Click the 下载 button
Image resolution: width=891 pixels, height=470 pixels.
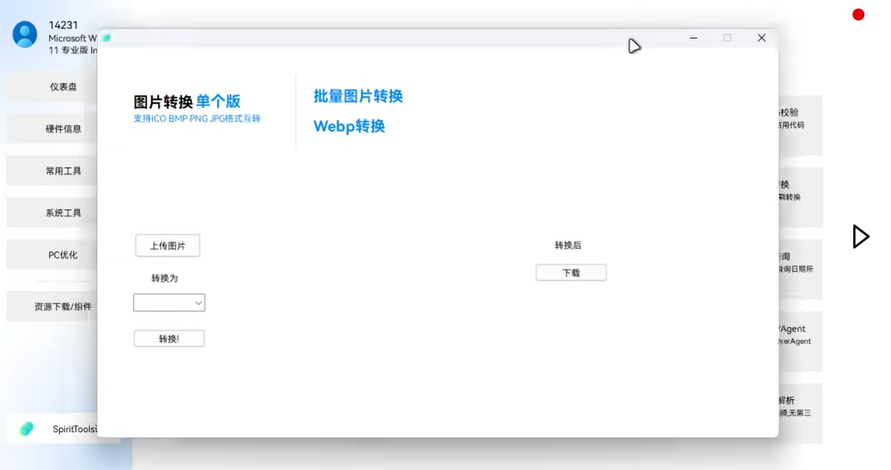click(571, 273)
